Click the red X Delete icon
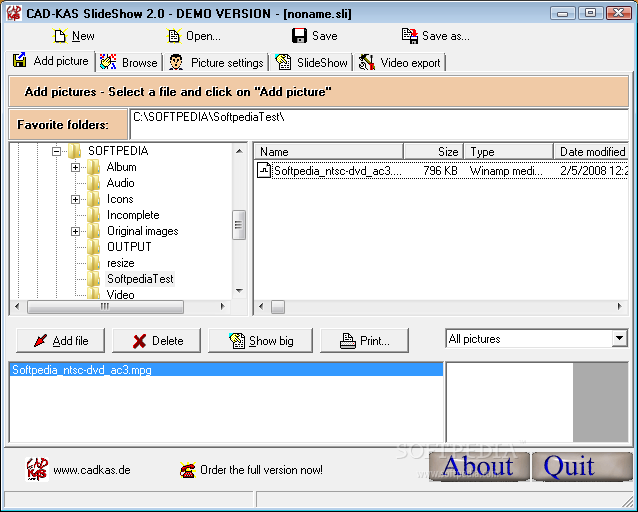 [139, 341]
